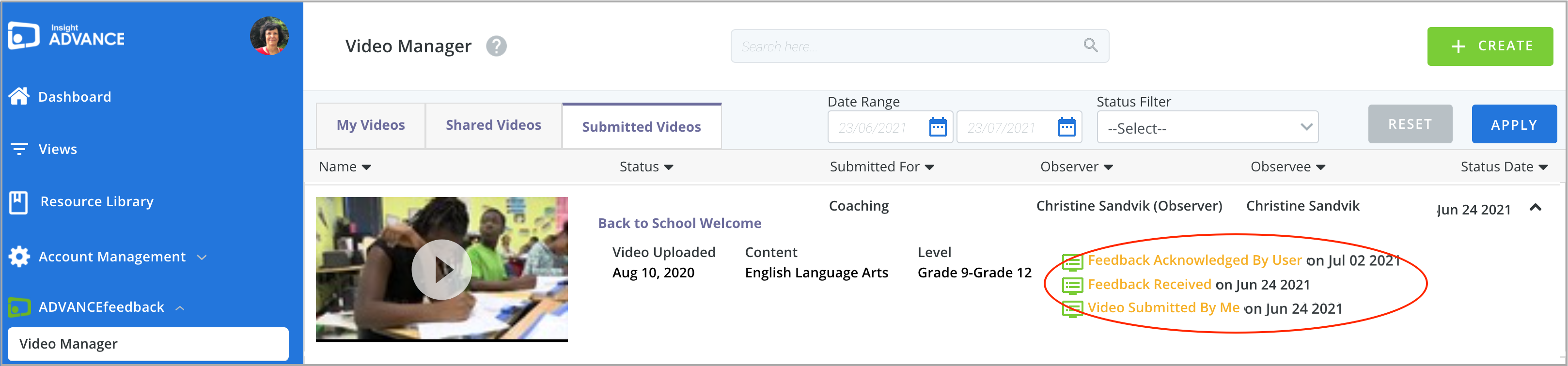Click the Feedback Acknowledged By User icon
The height and width of the screenshot is (366, 1568).
1072,262
